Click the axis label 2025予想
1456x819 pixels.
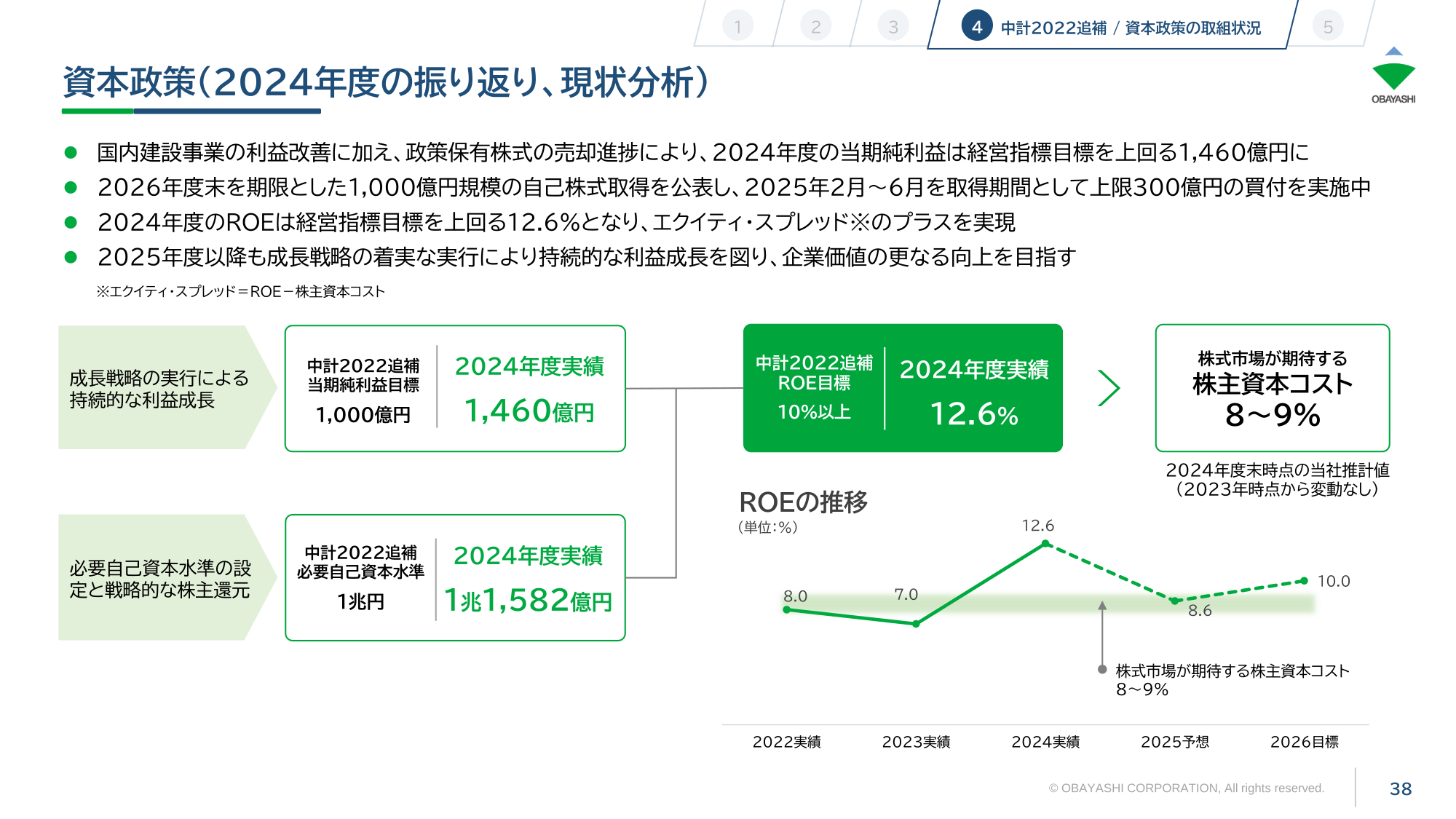pyautogui.click(x=1175, y=742)
